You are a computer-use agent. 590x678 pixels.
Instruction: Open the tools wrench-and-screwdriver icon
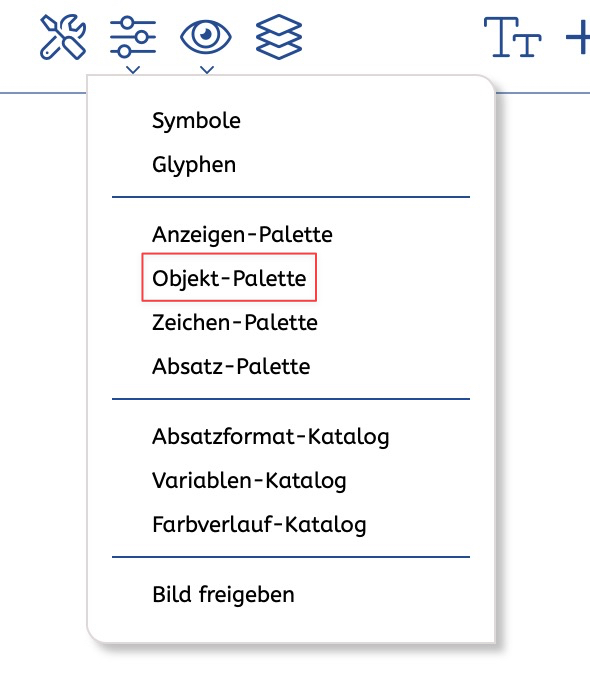pyautogui.click(x=63, y=37)
